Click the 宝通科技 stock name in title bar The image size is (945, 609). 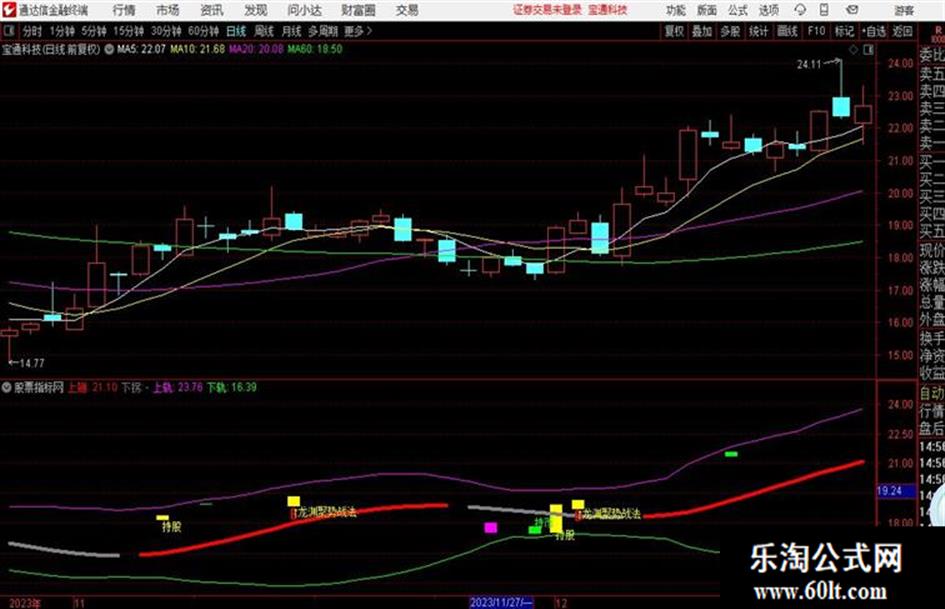pyautogui.click(x=608, y=10)
